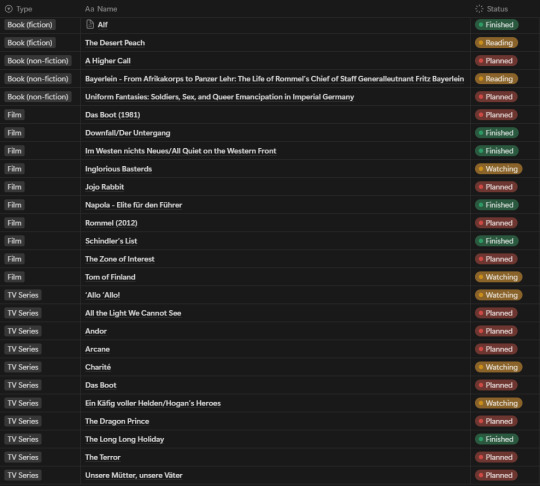Change Planned status of A Higher Call
Viewport: 540px width, 486px height.
pyautogui.click(x=496, y=61)
